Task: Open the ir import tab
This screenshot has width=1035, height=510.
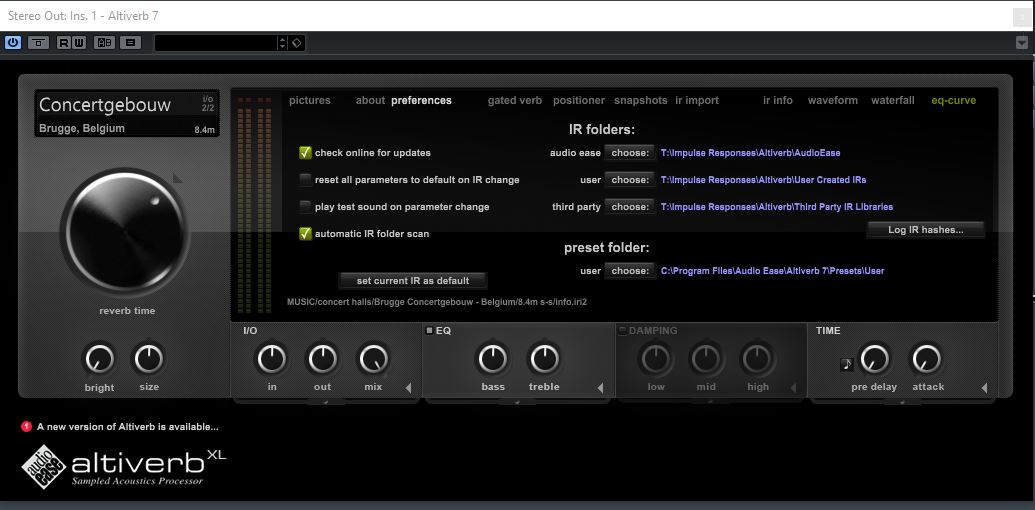Action: (x=697, y=100)
